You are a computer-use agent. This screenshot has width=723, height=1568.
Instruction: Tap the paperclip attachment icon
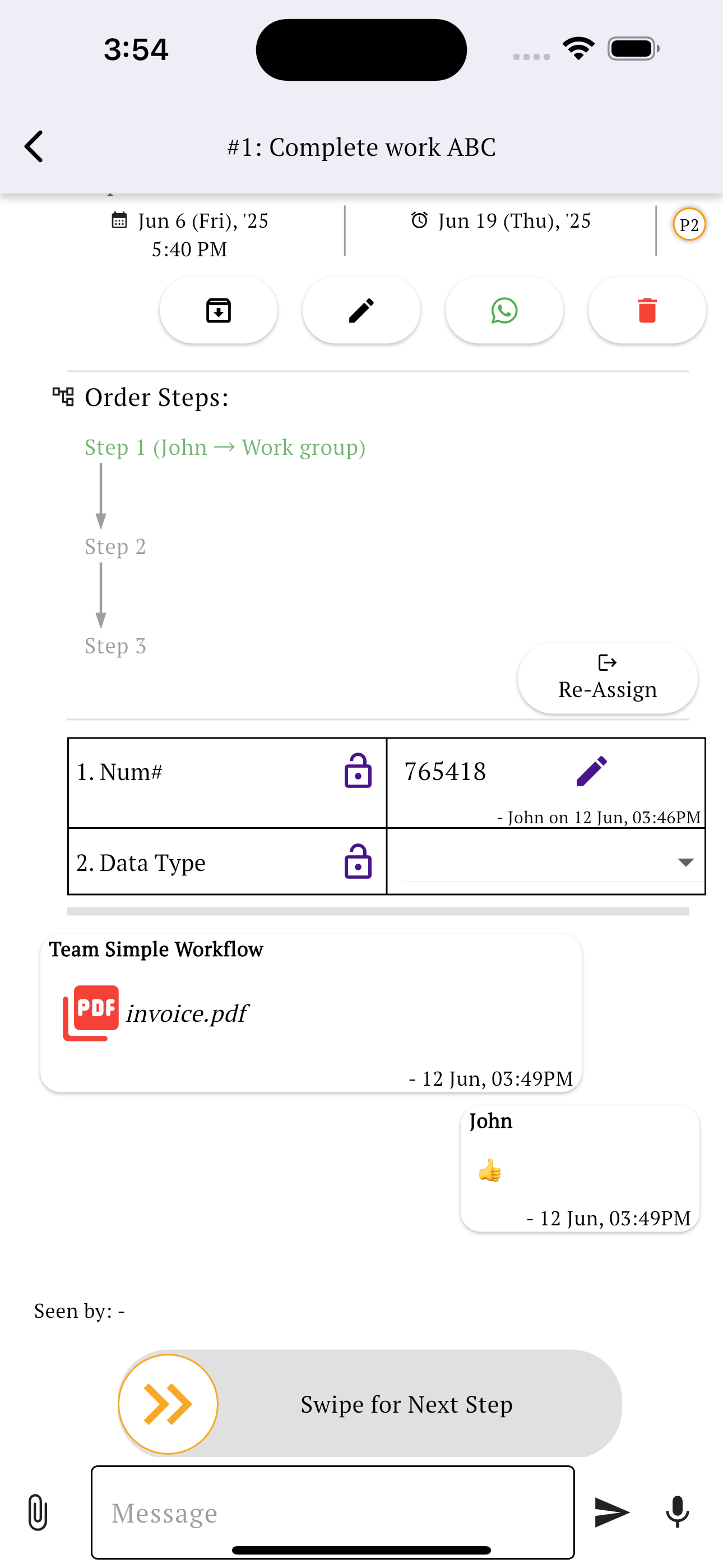[38, 1512]
